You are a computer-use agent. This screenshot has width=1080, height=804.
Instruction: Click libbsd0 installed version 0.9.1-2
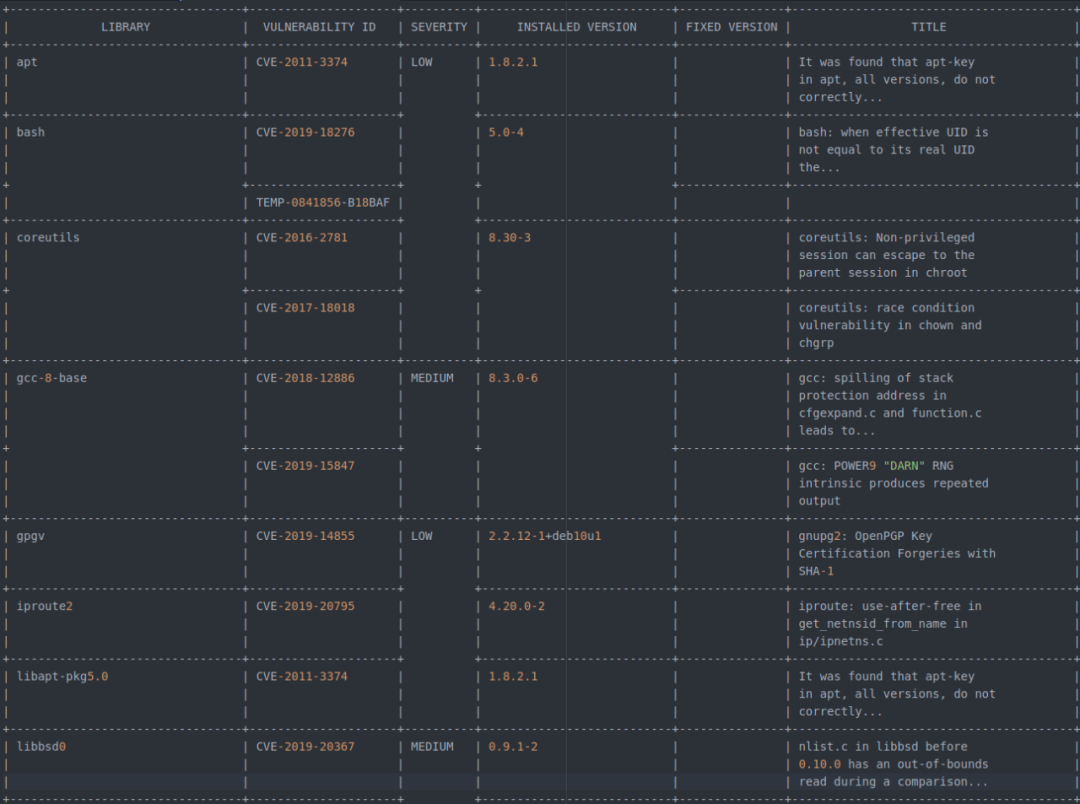pos(513,747)
